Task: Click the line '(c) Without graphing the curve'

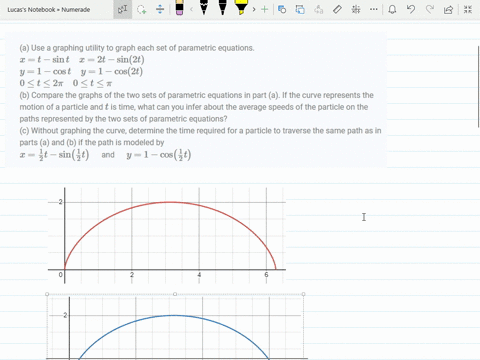Action: 200,131
